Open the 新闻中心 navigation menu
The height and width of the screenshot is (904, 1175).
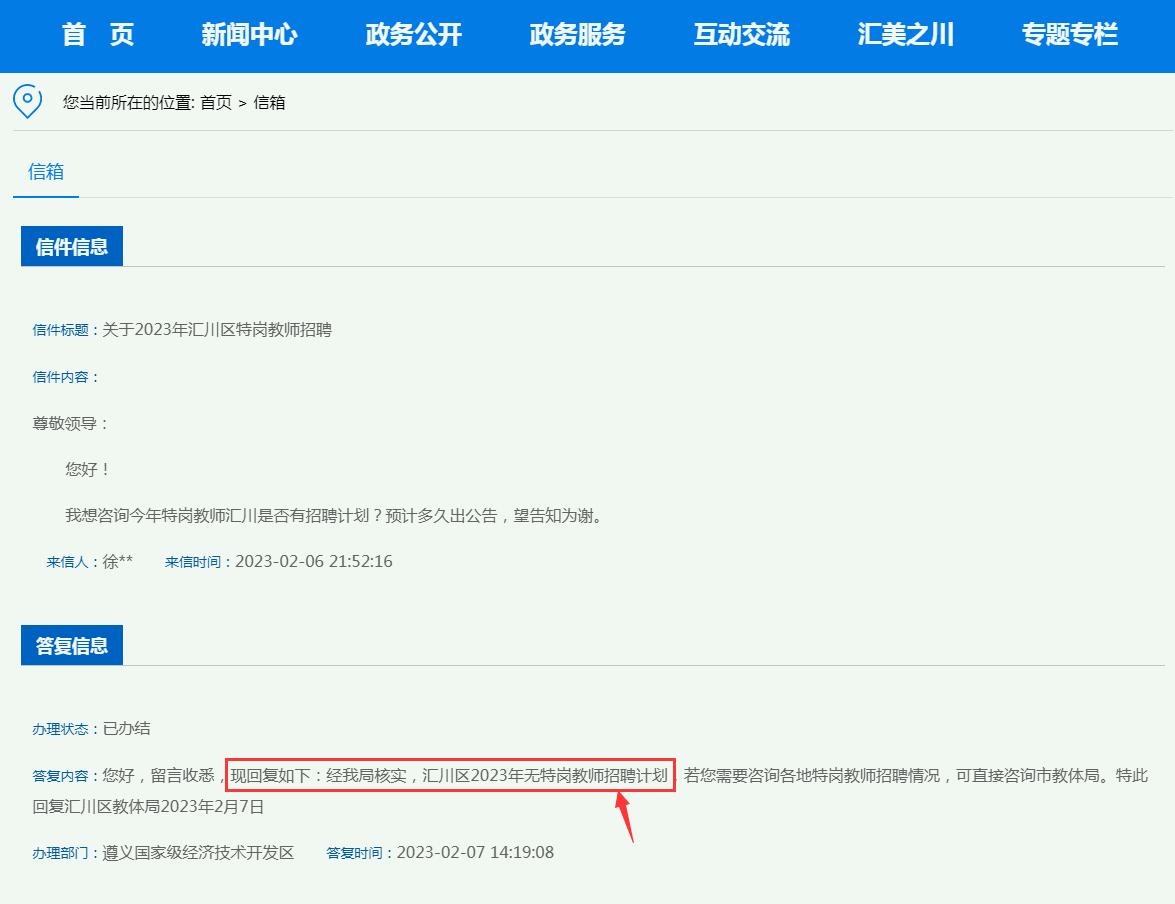(x=250, y=36)
